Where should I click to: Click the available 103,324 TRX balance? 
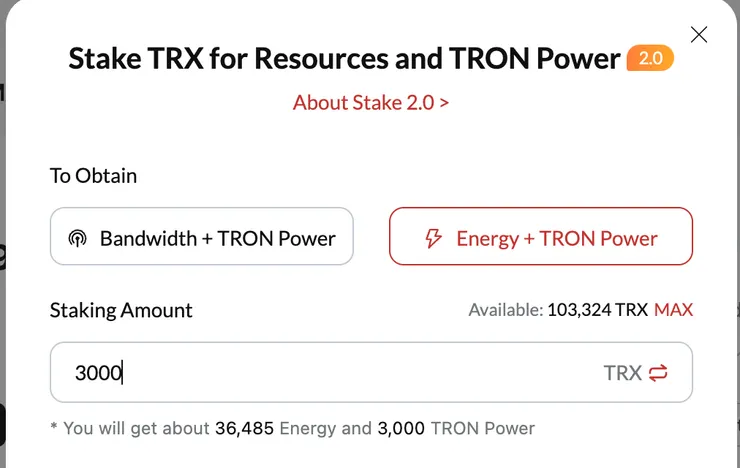[x=597, y=310]
